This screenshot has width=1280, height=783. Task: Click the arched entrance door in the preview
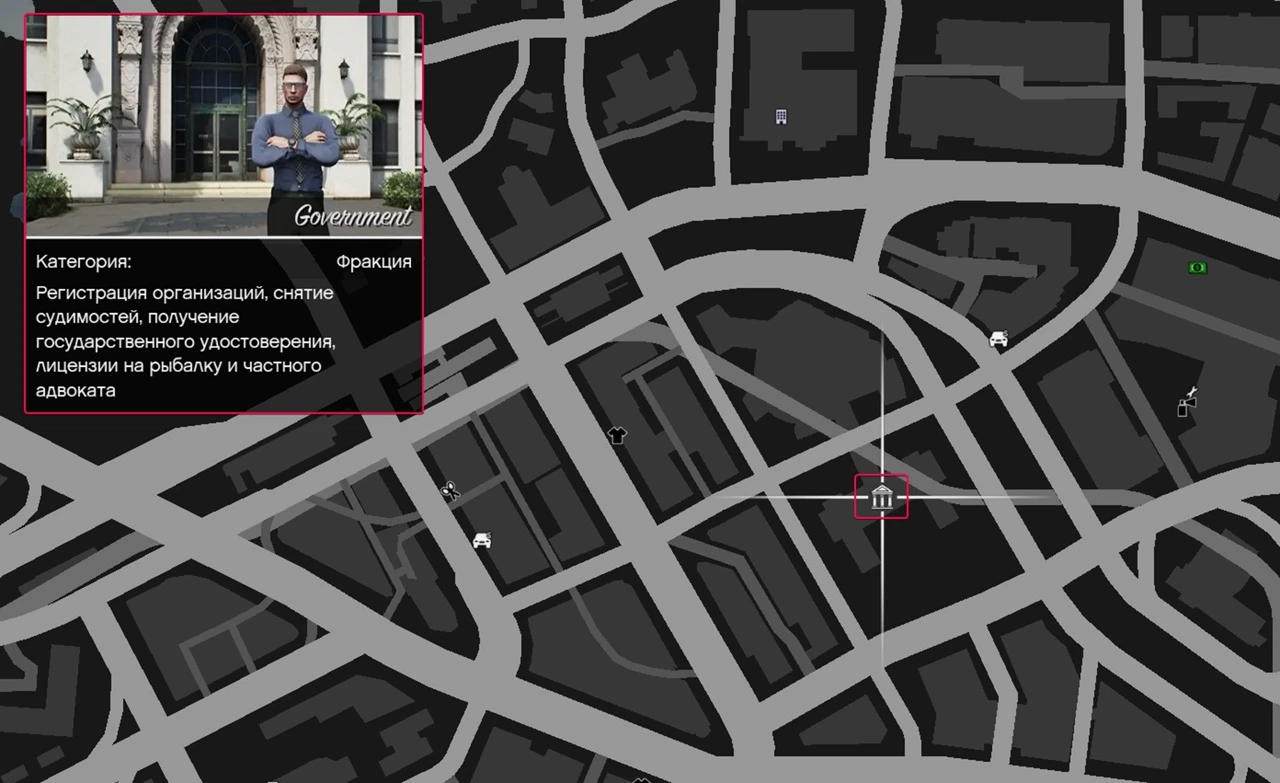pos(214,120)
